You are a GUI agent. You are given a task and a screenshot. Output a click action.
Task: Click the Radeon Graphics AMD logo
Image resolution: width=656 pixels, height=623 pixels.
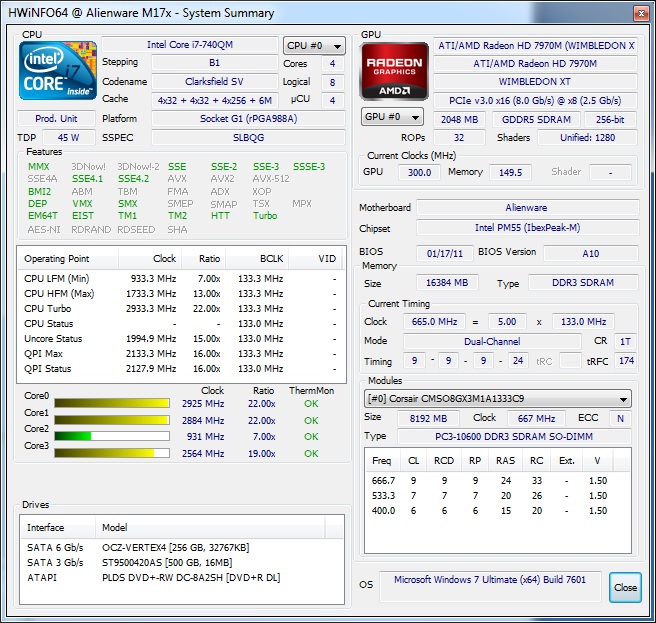(x=394, y=71)
